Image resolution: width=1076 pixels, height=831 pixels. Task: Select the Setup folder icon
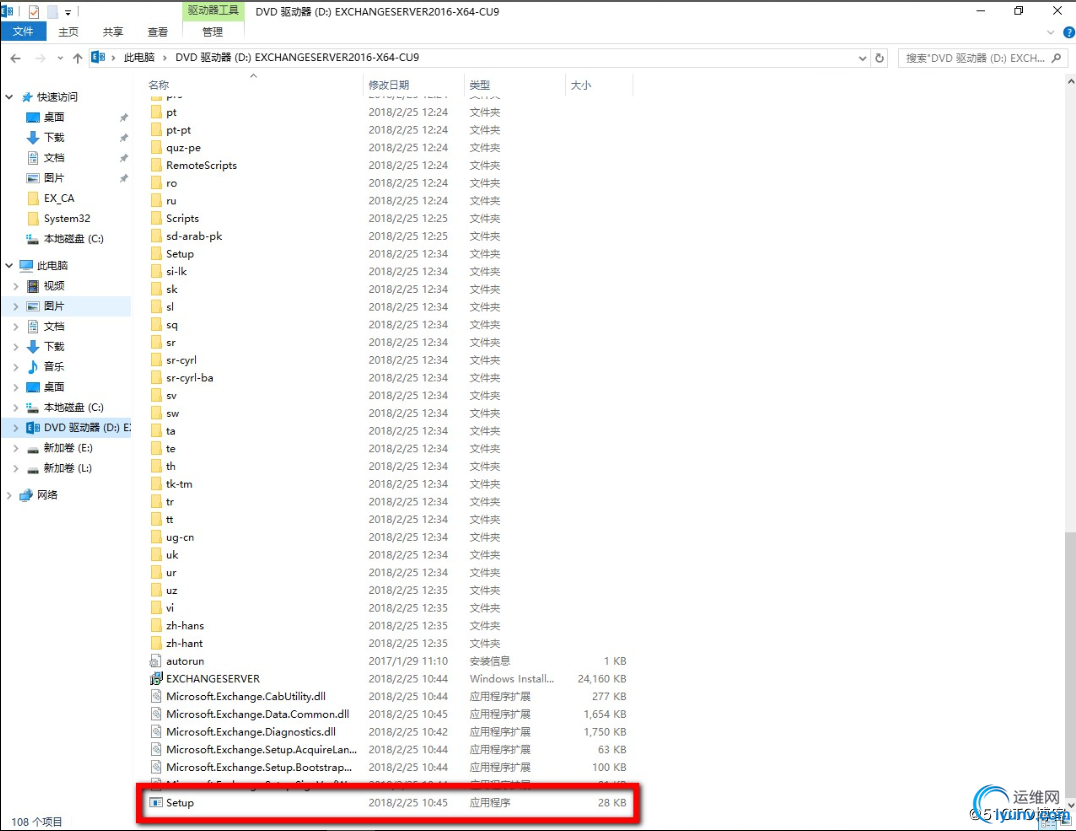[156, 254]
